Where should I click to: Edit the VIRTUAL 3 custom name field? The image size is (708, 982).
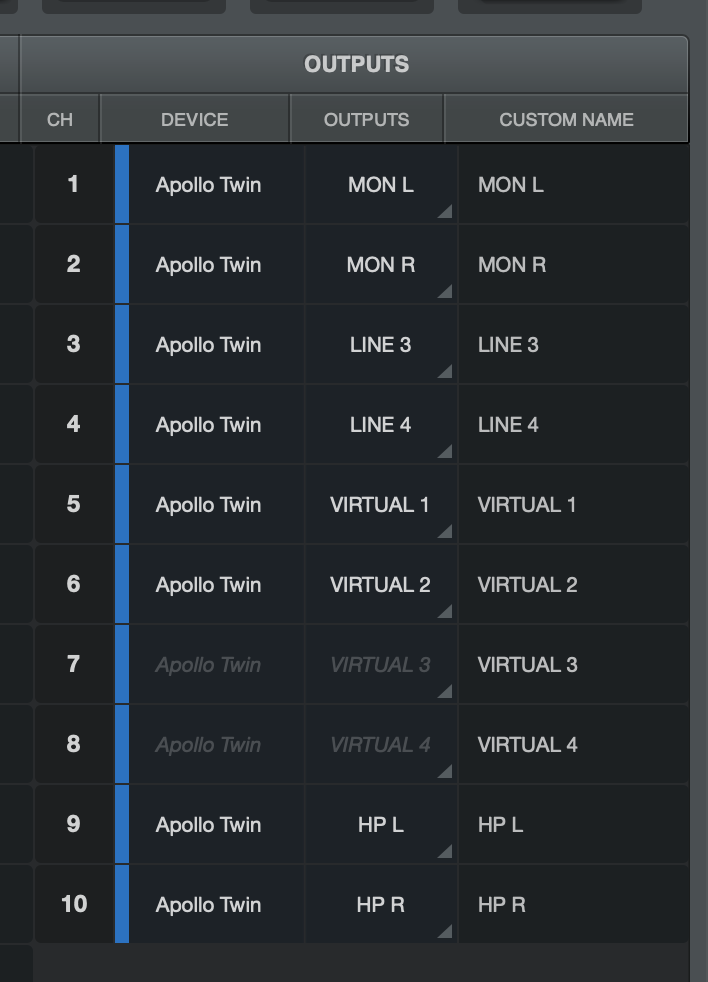[x=573, y=664]
